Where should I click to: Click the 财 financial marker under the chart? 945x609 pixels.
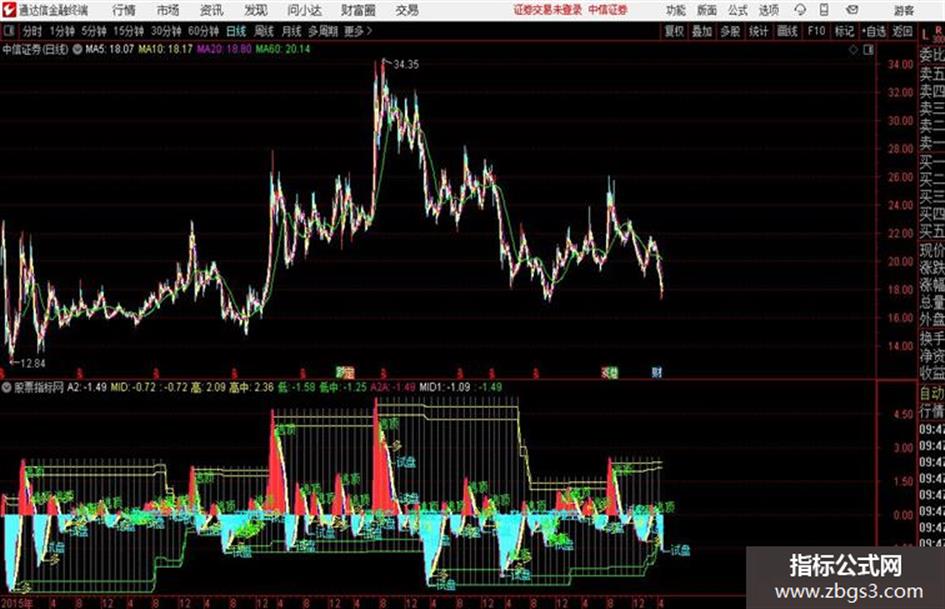pyautogui.click(x=657, y=372)
